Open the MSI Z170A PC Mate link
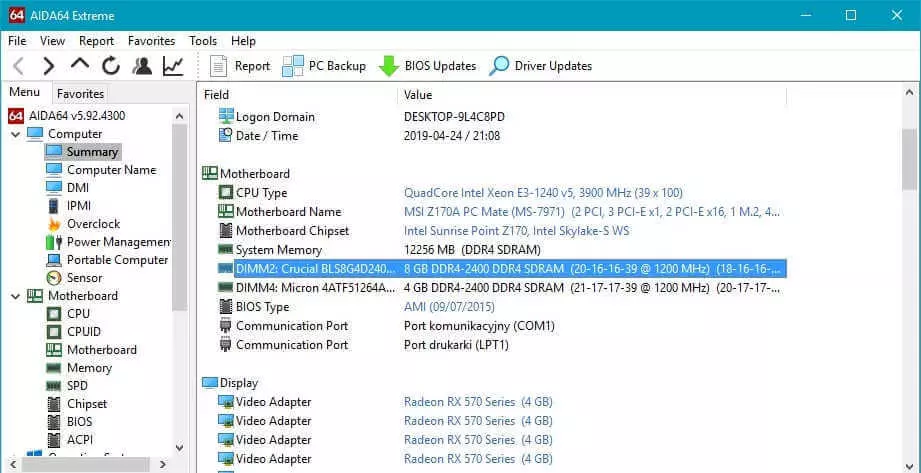Image resolution: width=921 pixels, height=473 pixels. (592, 212)
